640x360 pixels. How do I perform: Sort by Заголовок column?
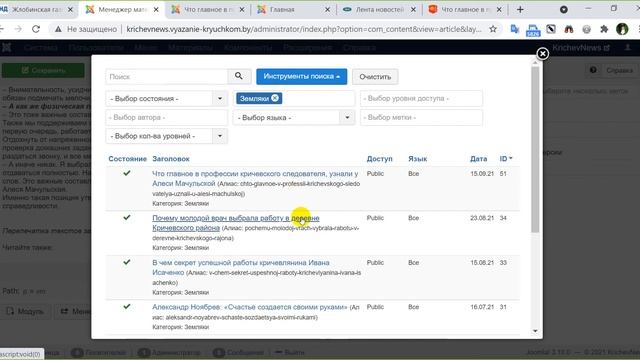pyautogui.click(x=171, y=159)
